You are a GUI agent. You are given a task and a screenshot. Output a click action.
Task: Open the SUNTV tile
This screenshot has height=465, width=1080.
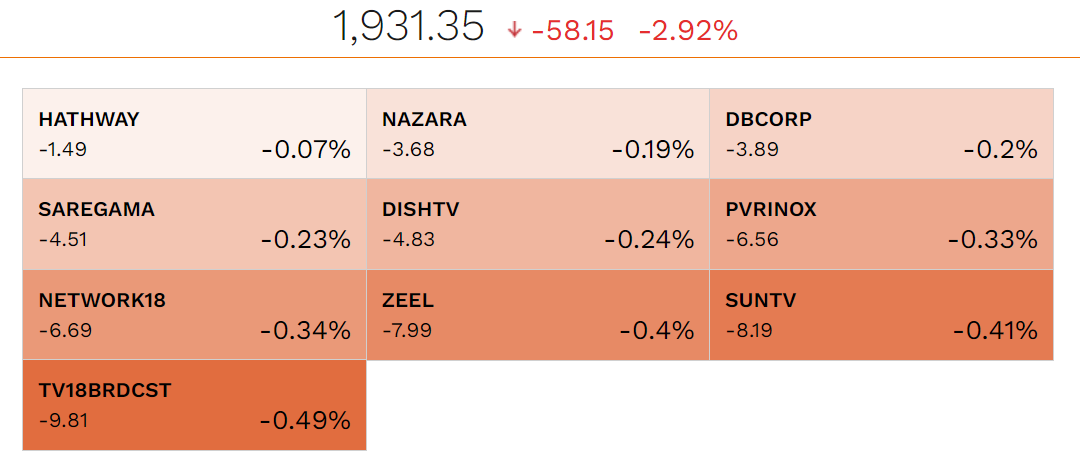882,315
